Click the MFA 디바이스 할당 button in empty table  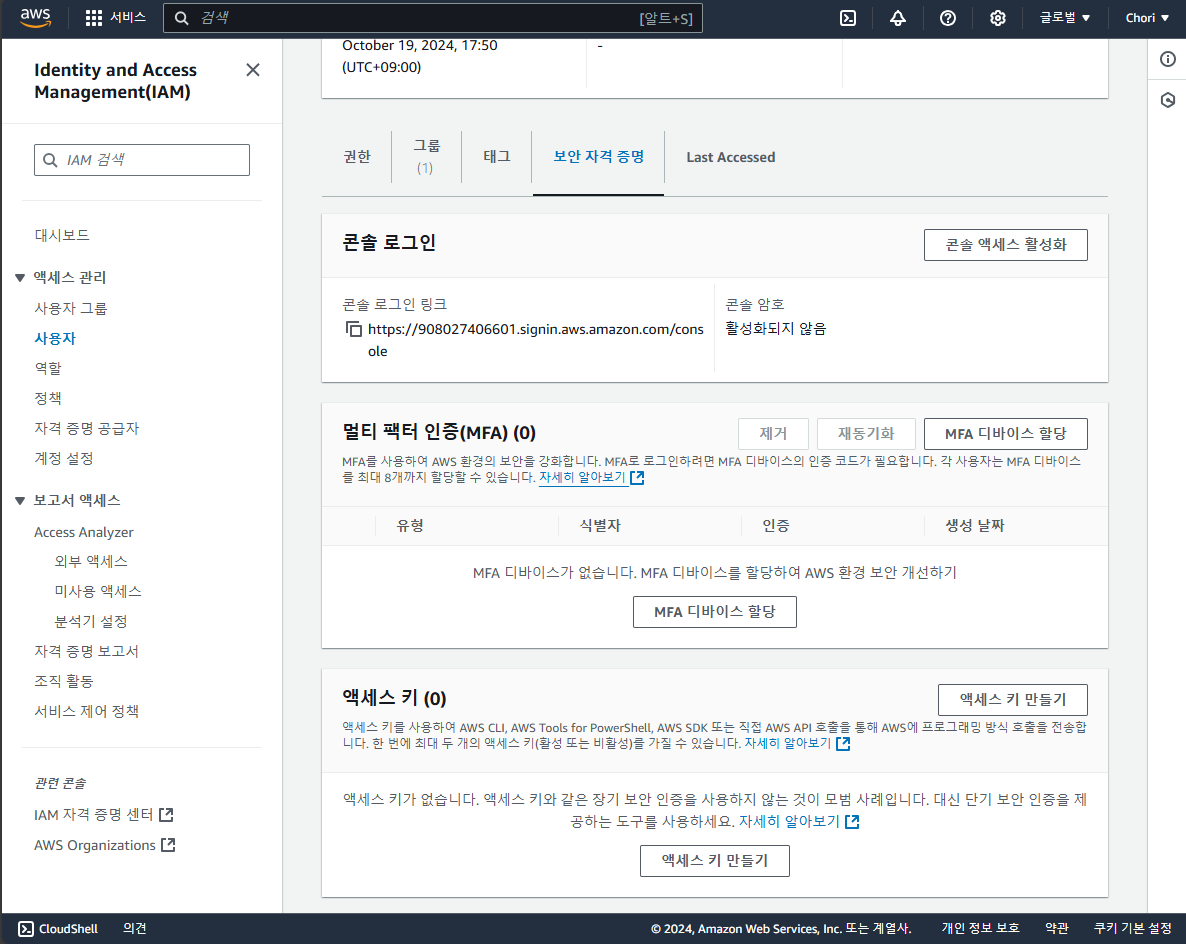[x=715, y=612]
